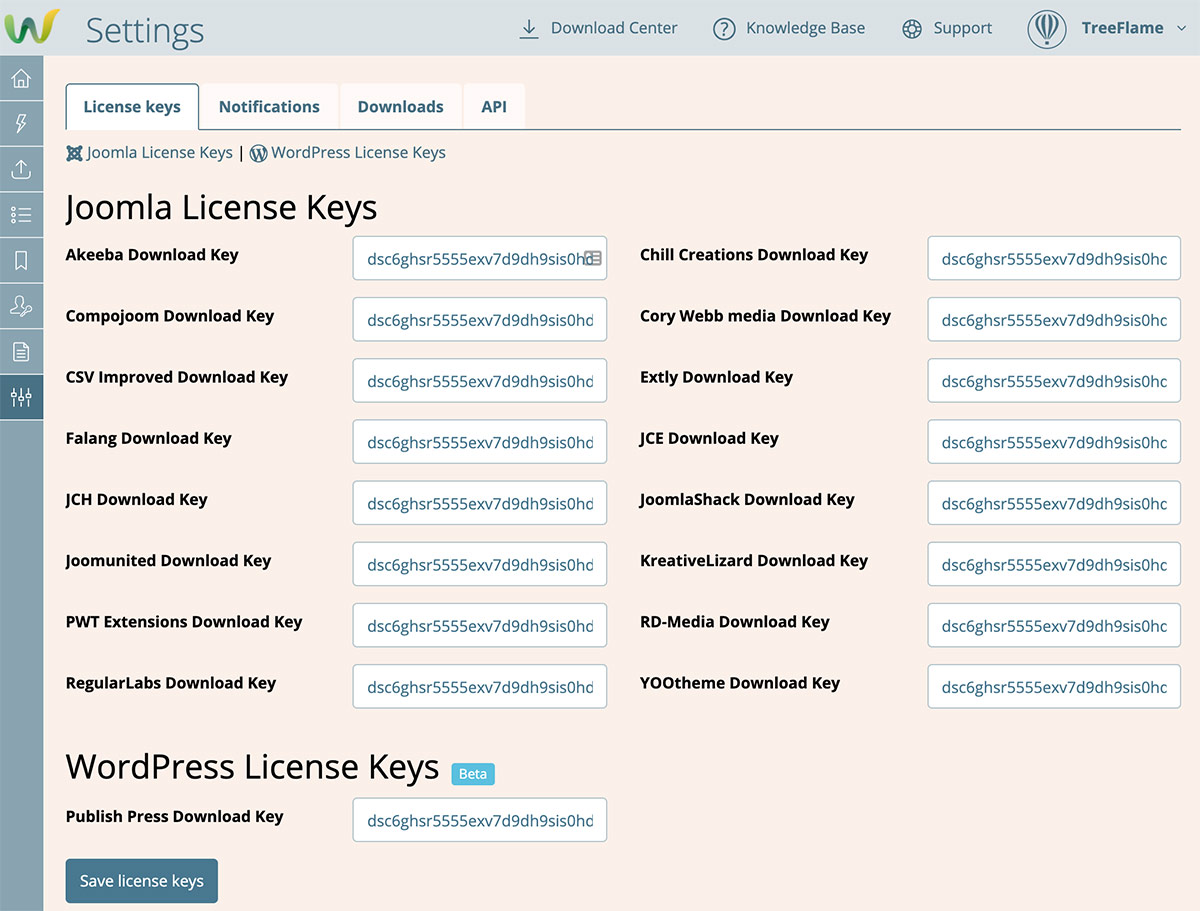Open the upload tray sidebar icon

coord(21,169)
